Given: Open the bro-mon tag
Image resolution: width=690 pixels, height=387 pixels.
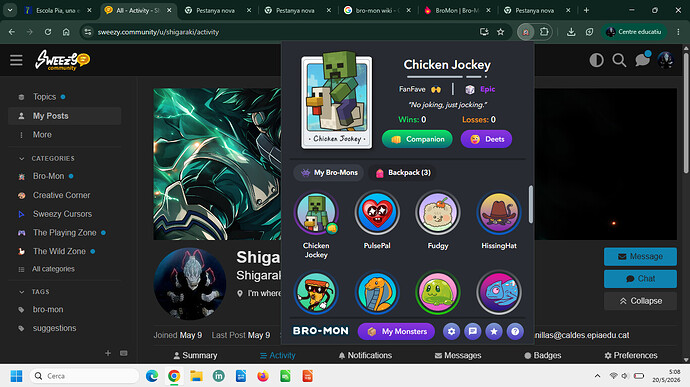Looking at the screenshot, I should pyautogui.click(x=48, y=310).
